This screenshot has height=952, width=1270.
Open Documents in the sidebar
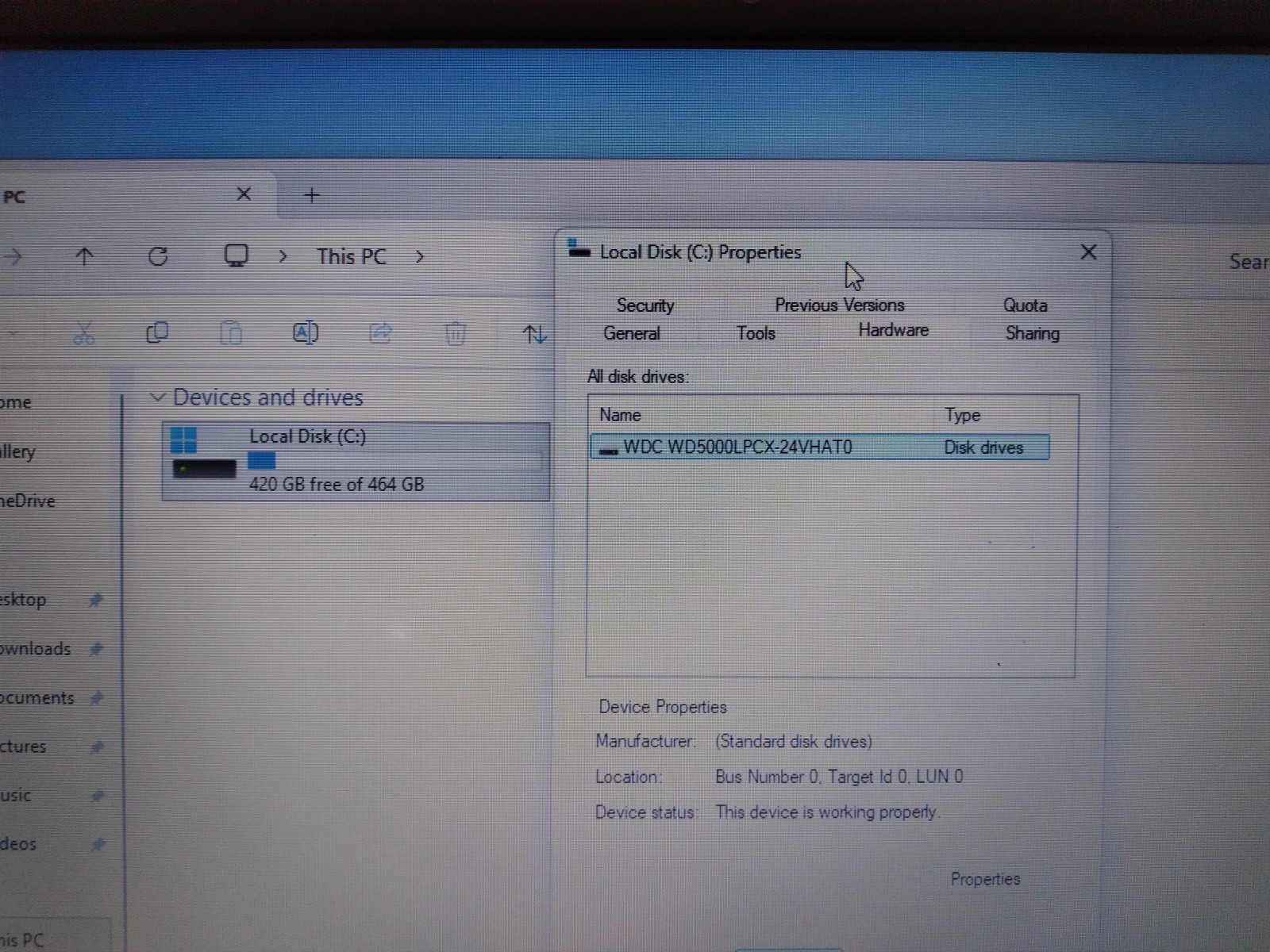37,698
